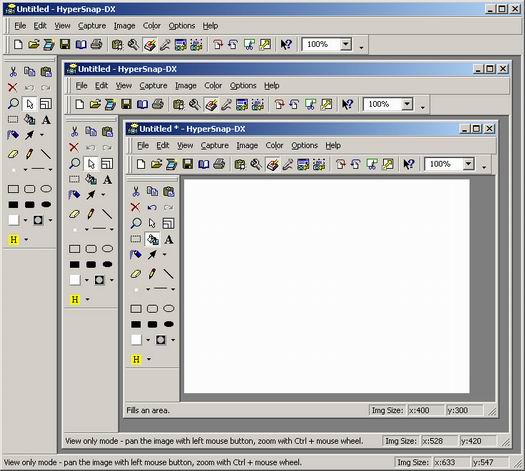Toggle the Fill bucket tool in outermost left toolbar
The image size is (525, 471).
click(x=29, y=120)
